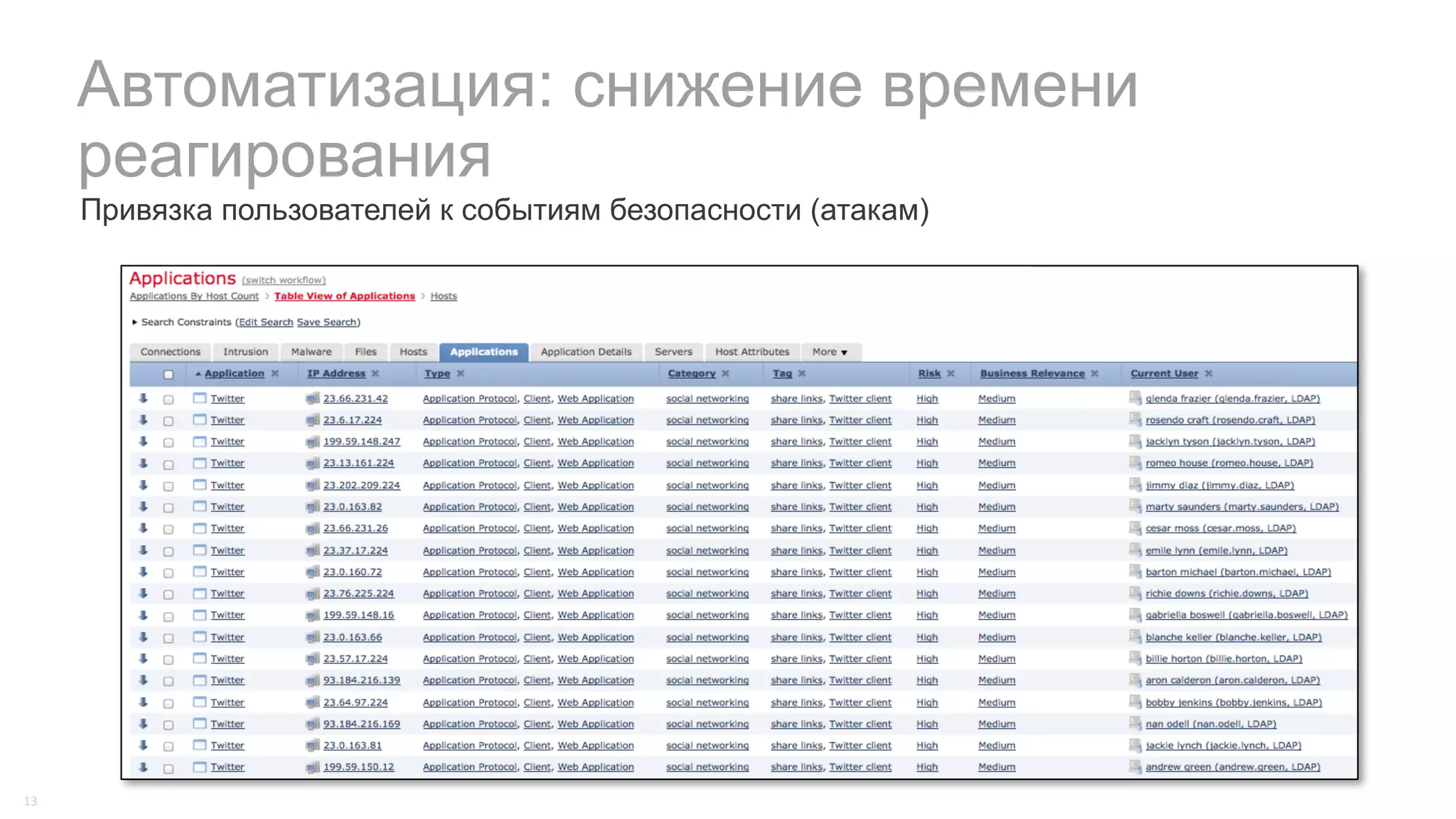Open application window icon in 23.13.161.224 row
Image resolution: width=1456 pixels, height=819 pixels.
(200, 463)
